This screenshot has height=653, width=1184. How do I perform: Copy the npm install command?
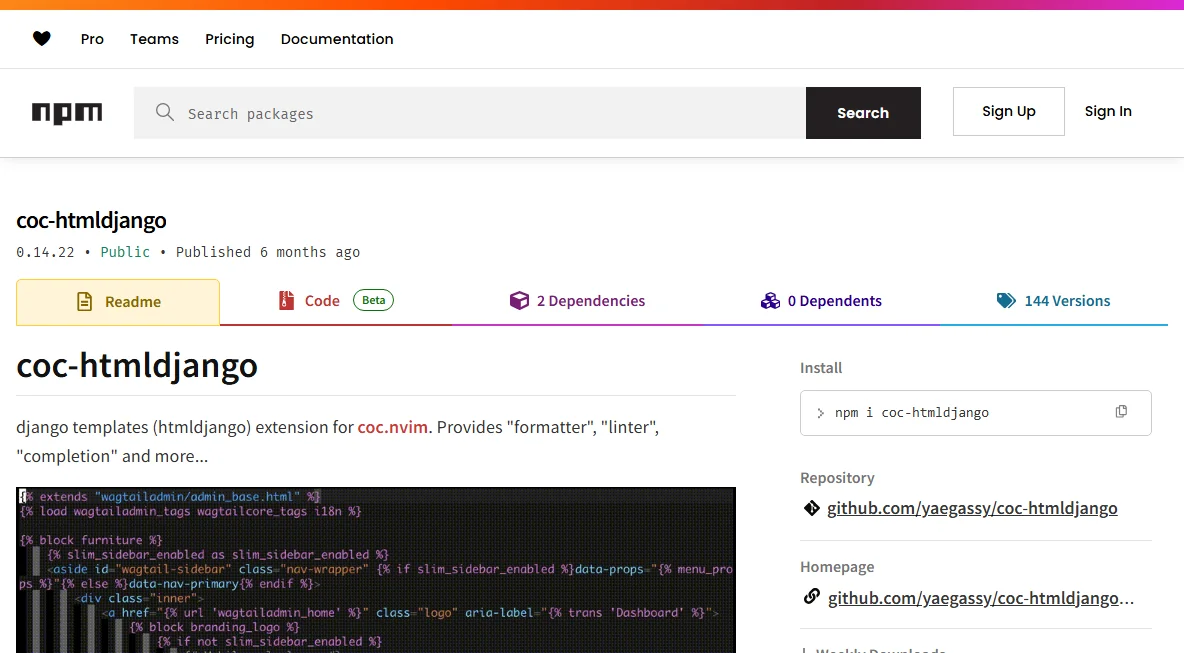(1121, 411)
